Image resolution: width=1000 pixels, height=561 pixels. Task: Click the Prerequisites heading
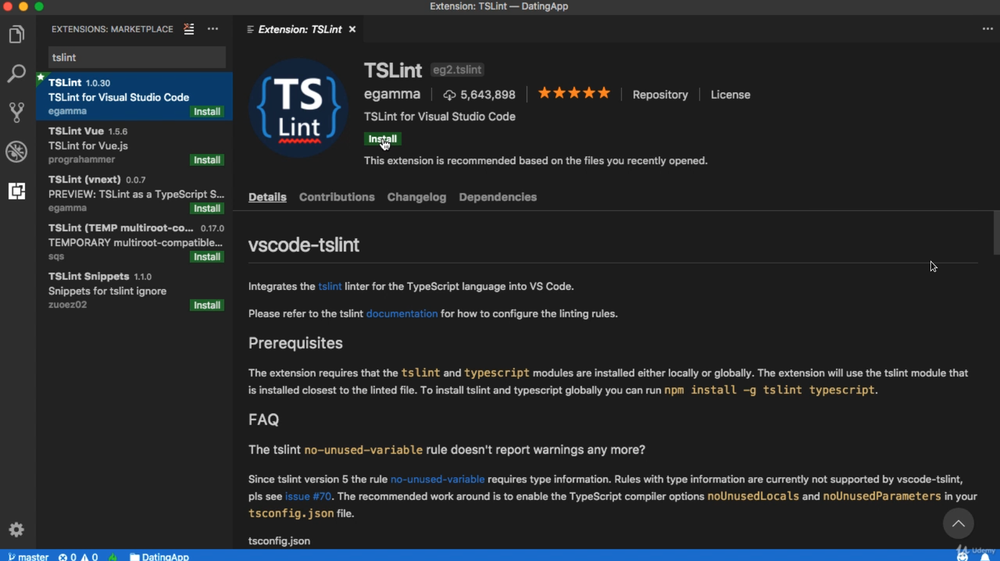coord(295,343)
